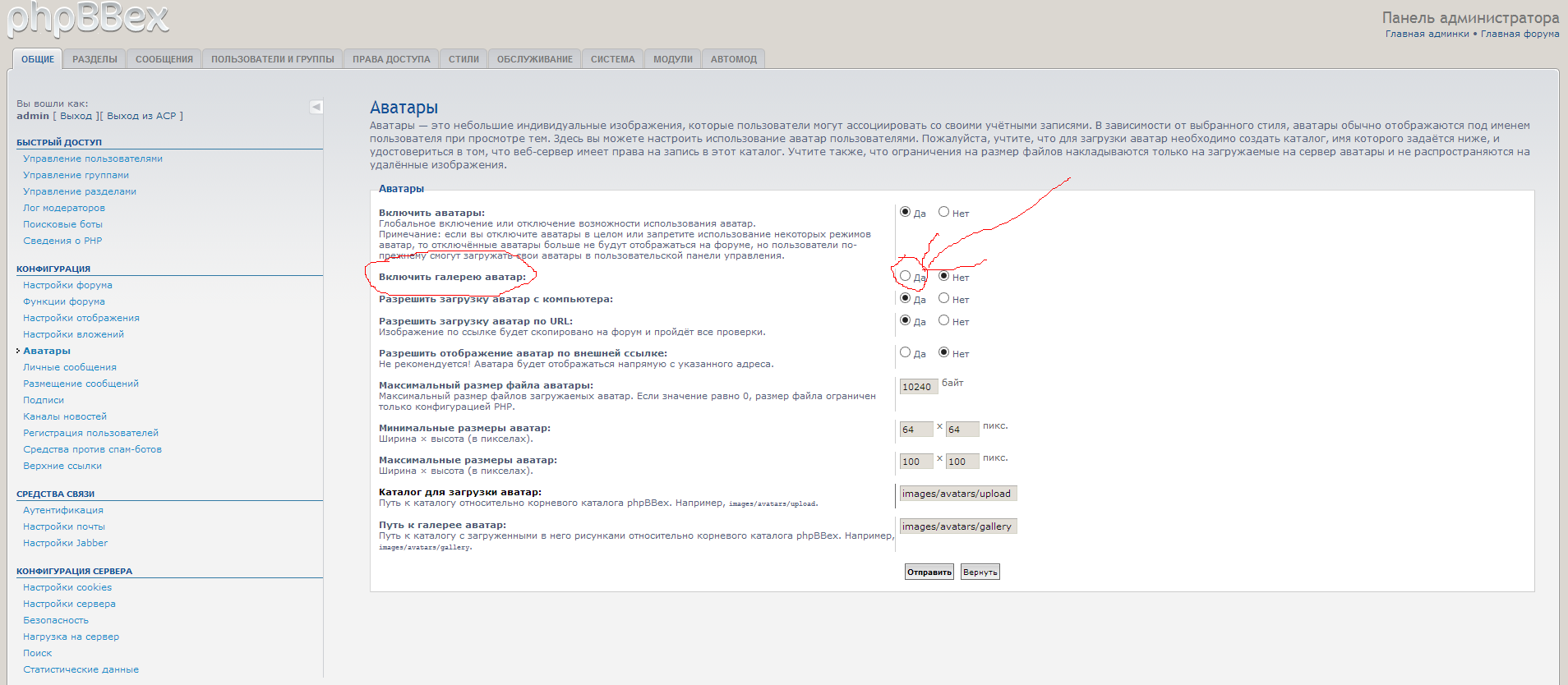Switch to Пользователи и группы tab
This screenshot has width=1568, height=685.
(272, 59)
